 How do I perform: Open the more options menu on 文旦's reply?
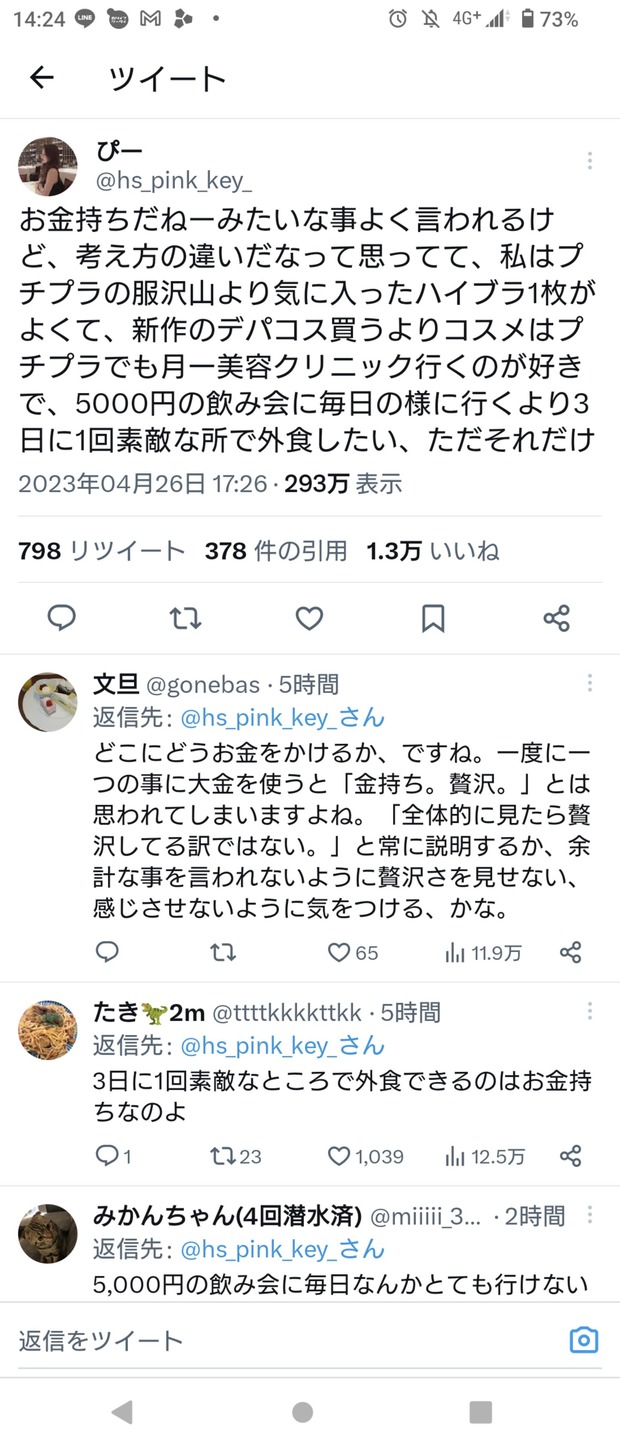point(590,684)
